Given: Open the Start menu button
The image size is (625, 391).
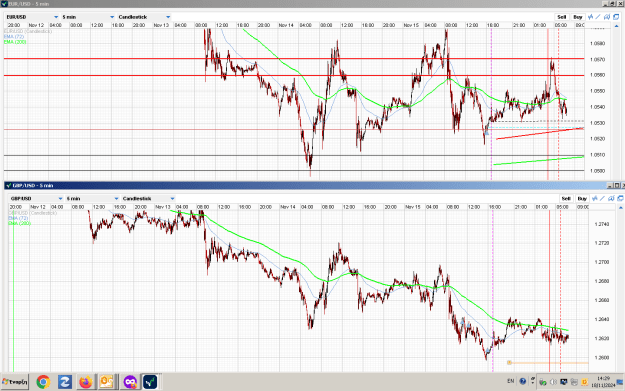Looking at the screenshot, I should tap(15, 382).
